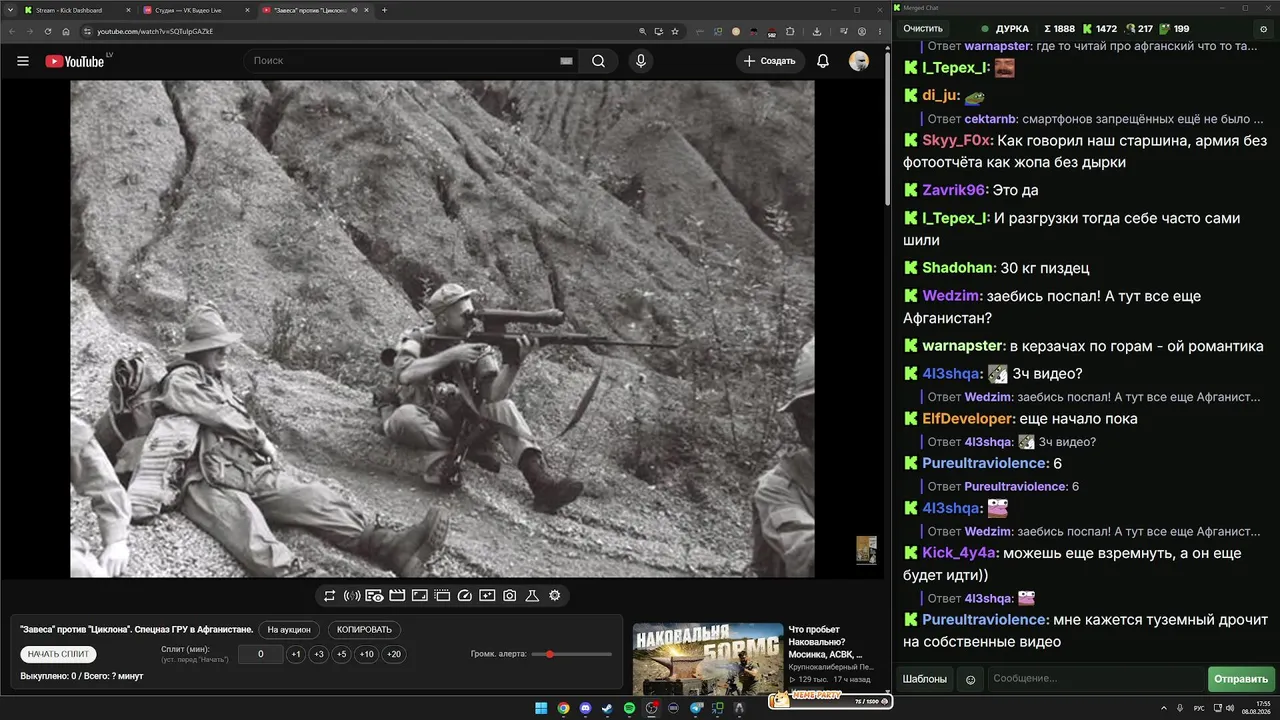This screenshot has width=1280, height=720.
Task: Click the total viewer count 1888
Action: tap(1059, 29)
